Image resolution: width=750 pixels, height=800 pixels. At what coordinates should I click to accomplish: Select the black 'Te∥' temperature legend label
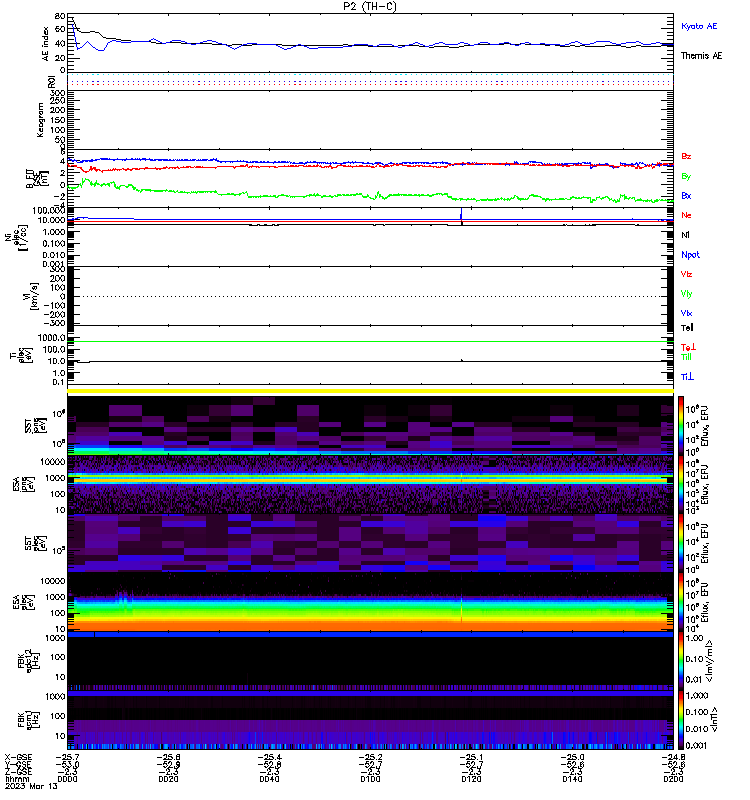pos(687,328)
